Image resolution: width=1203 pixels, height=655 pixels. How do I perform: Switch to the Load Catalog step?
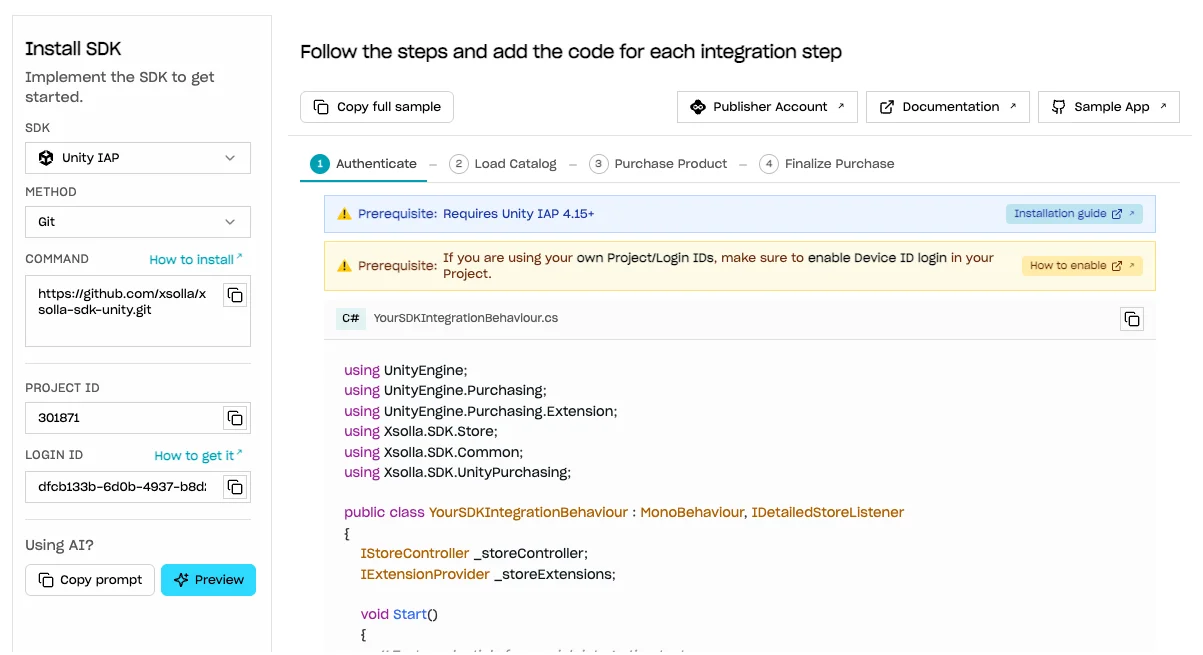[x=503, y=164]
